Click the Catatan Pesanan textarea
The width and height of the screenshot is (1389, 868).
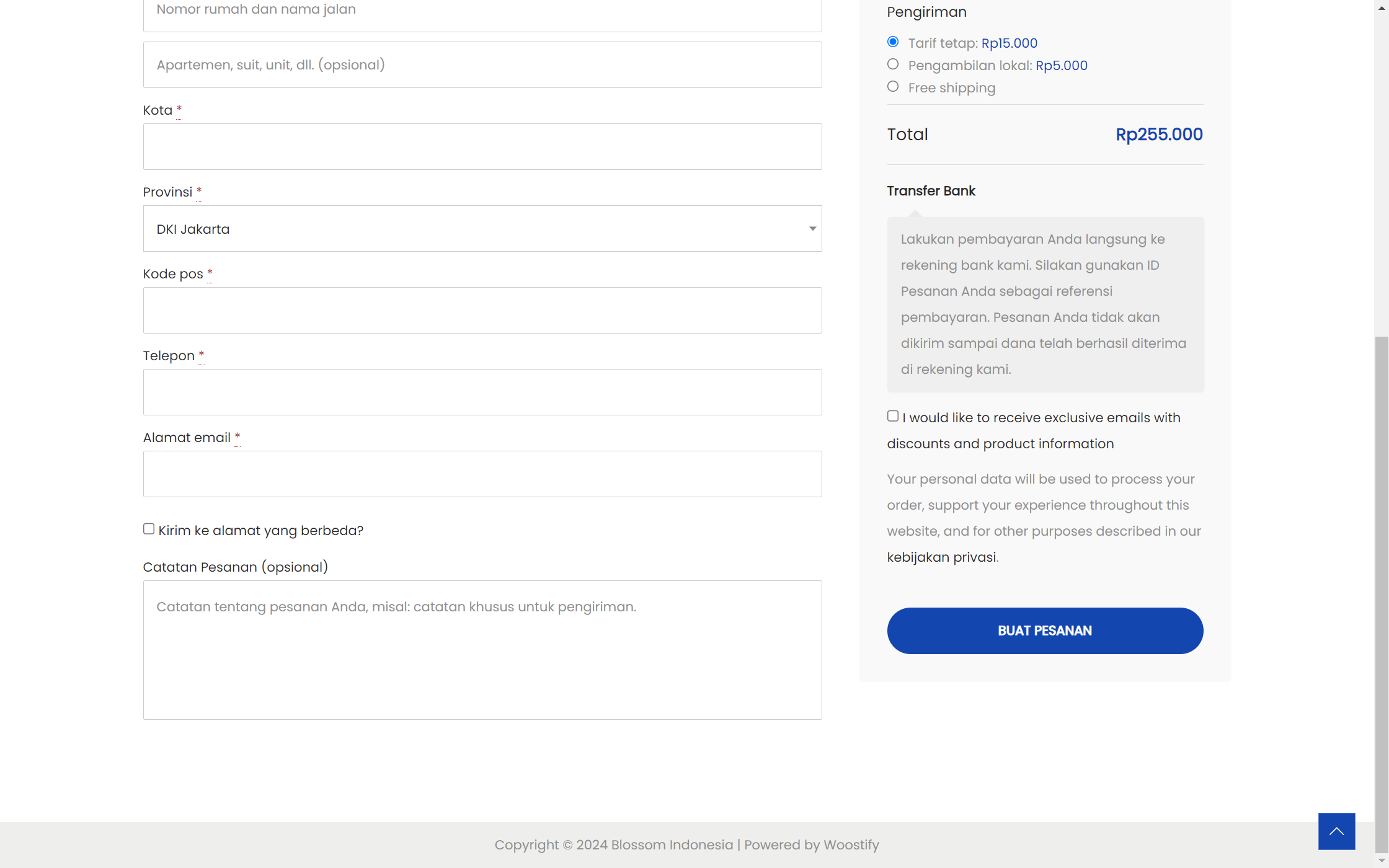(x=482, y=650)
